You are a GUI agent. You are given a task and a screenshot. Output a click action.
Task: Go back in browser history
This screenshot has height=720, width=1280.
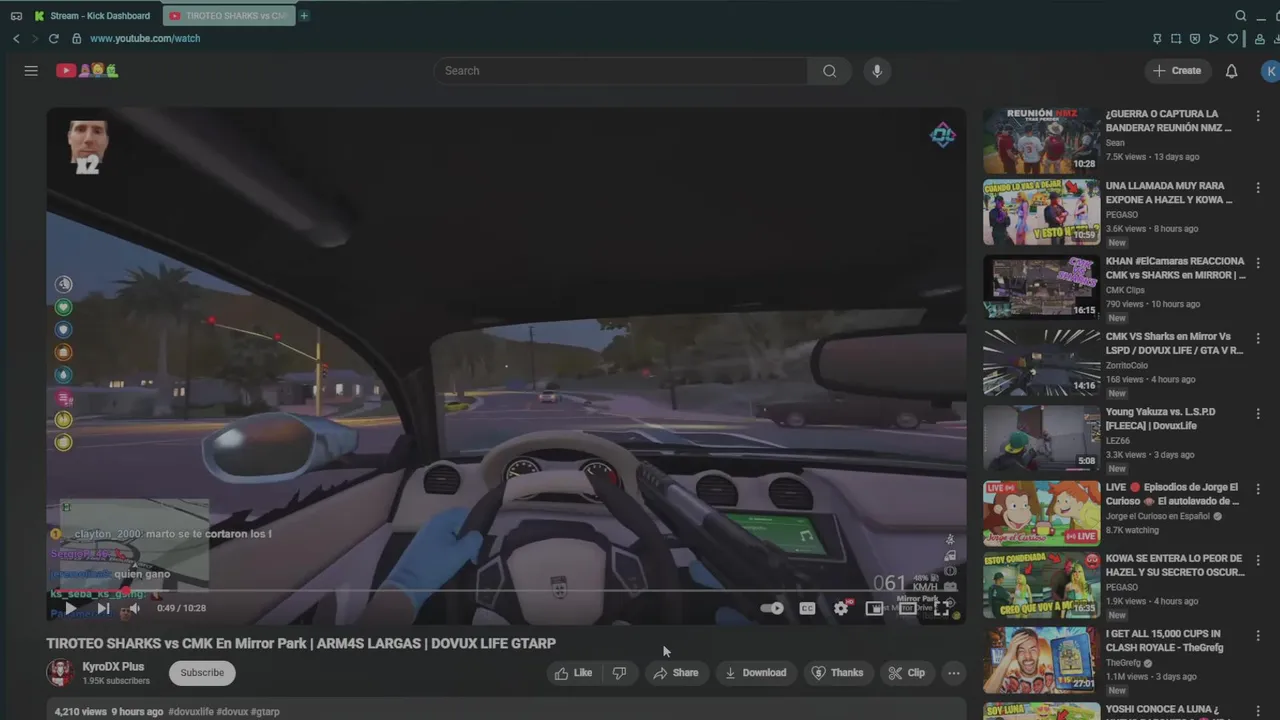[16, 38]
